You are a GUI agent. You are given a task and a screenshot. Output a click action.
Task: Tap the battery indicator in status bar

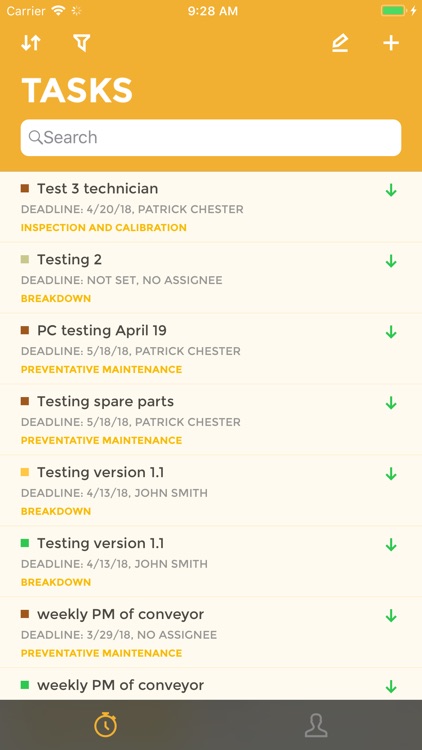pos(393,11)
